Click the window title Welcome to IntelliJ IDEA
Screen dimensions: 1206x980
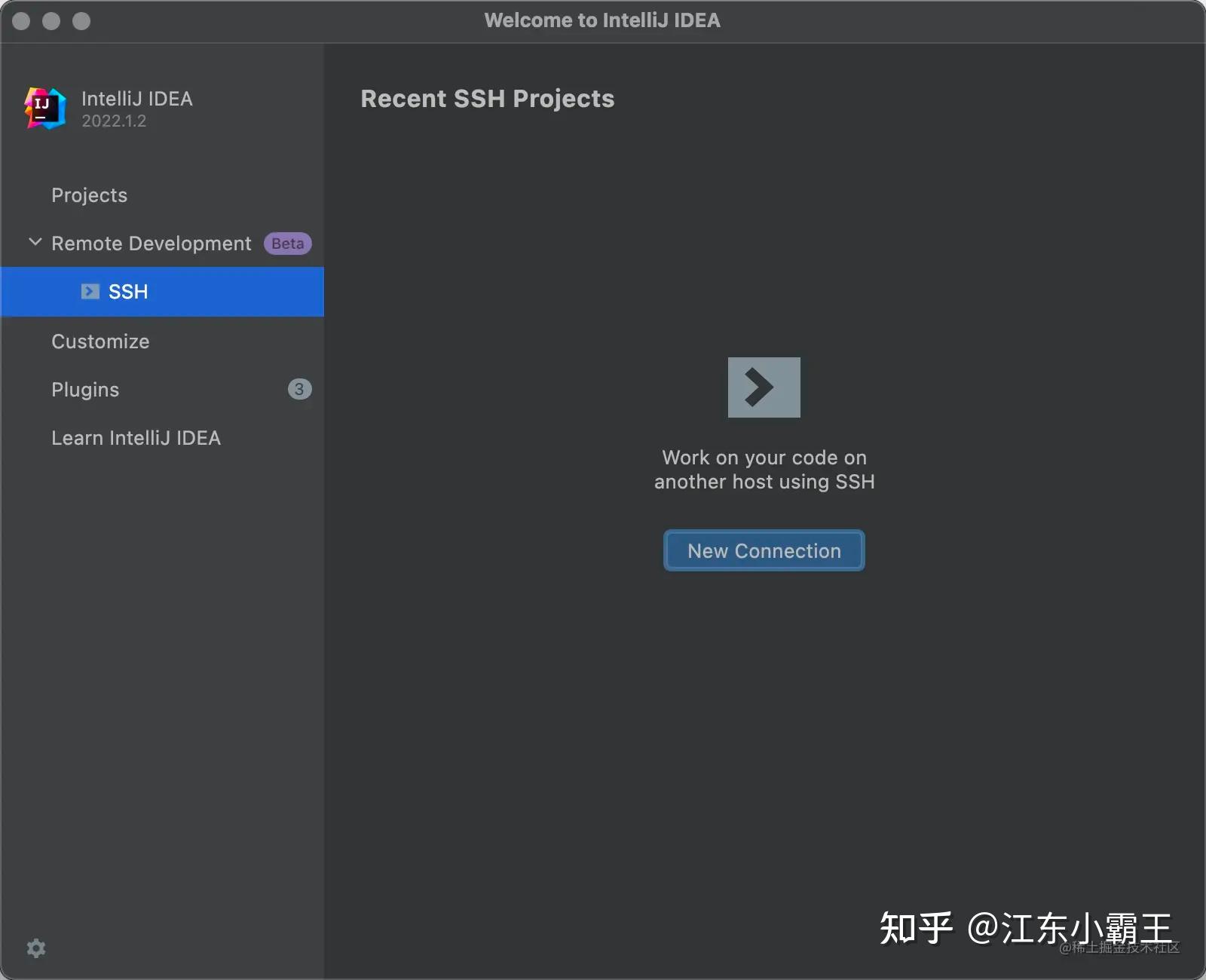tap(602, 20)
